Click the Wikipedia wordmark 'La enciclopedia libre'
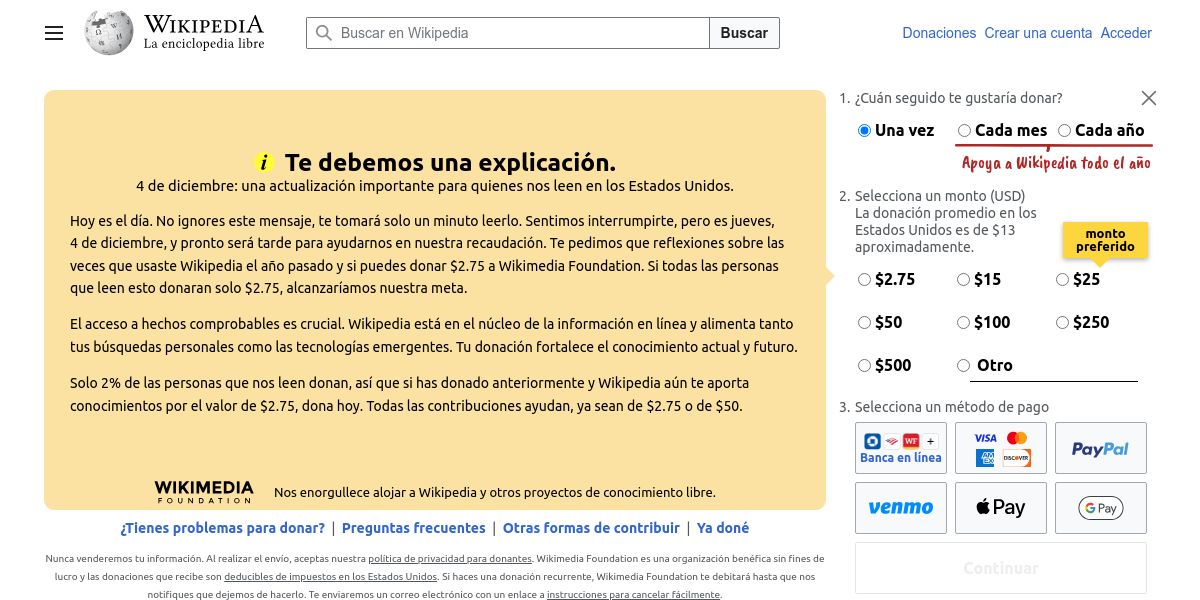Viewport: 1200px width, 600px height. pyautogui.click(x=204, y=44)
